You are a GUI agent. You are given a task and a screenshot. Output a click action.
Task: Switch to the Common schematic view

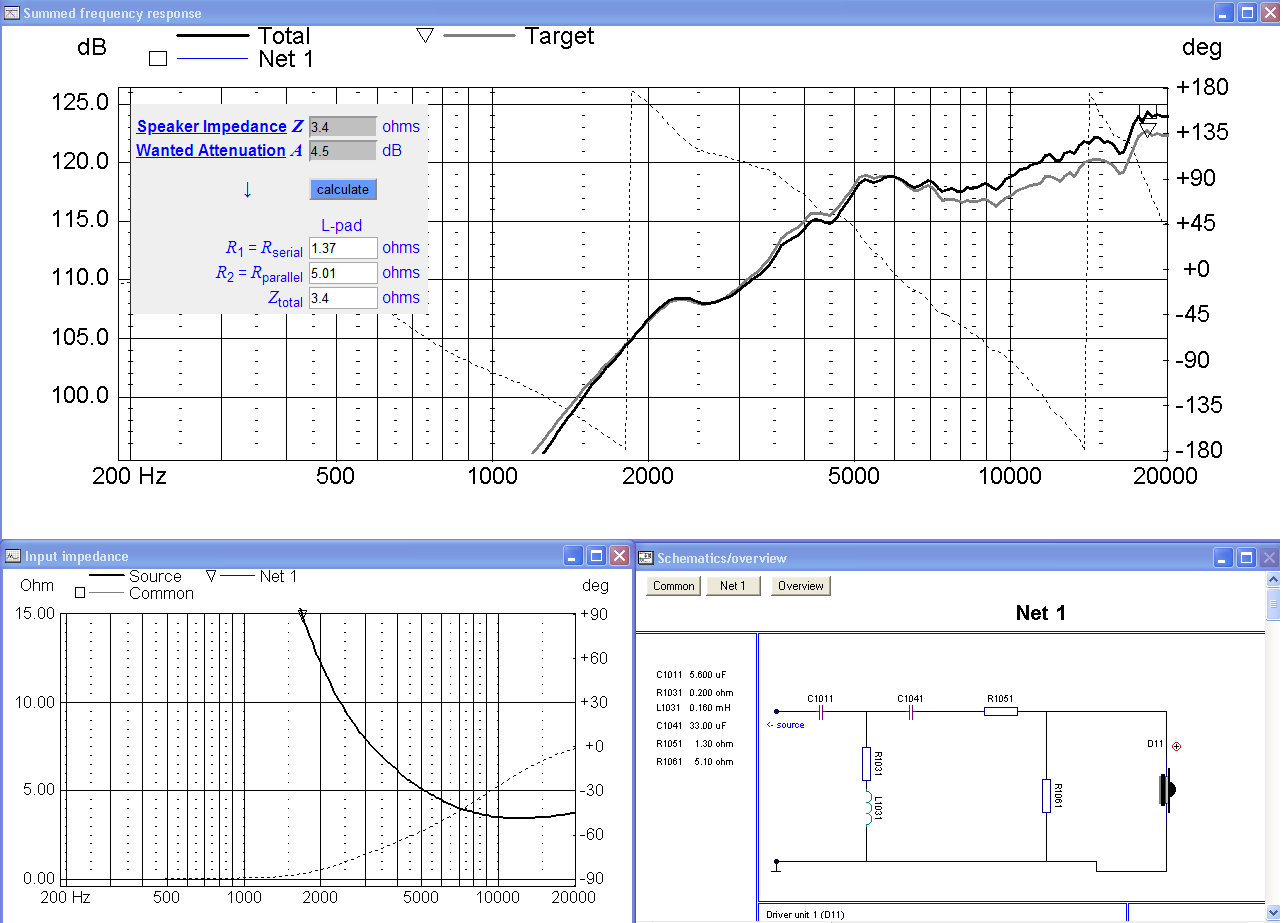tap(673, 586)
